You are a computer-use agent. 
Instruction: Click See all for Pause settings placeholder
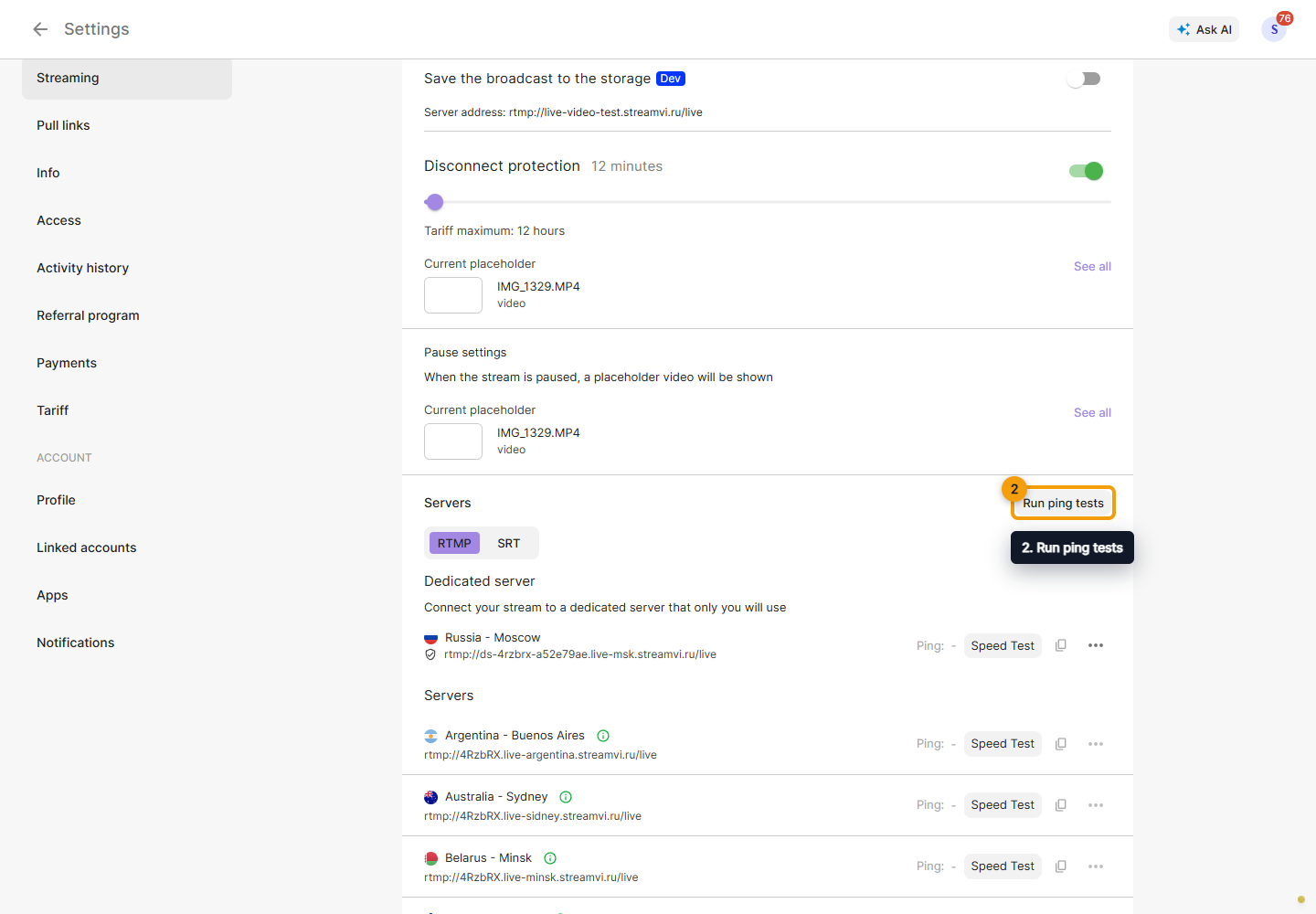tap(1092, 412)
